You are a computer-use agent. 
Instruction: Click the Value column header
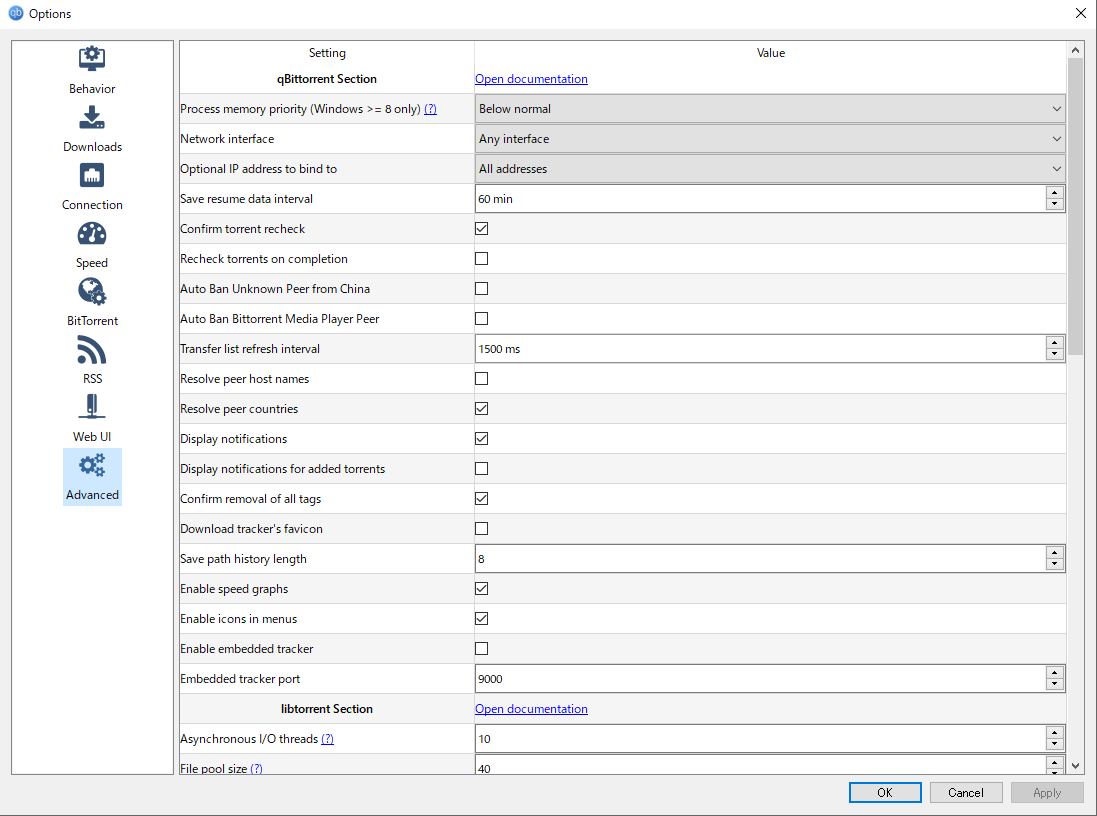tap(770, 53)
